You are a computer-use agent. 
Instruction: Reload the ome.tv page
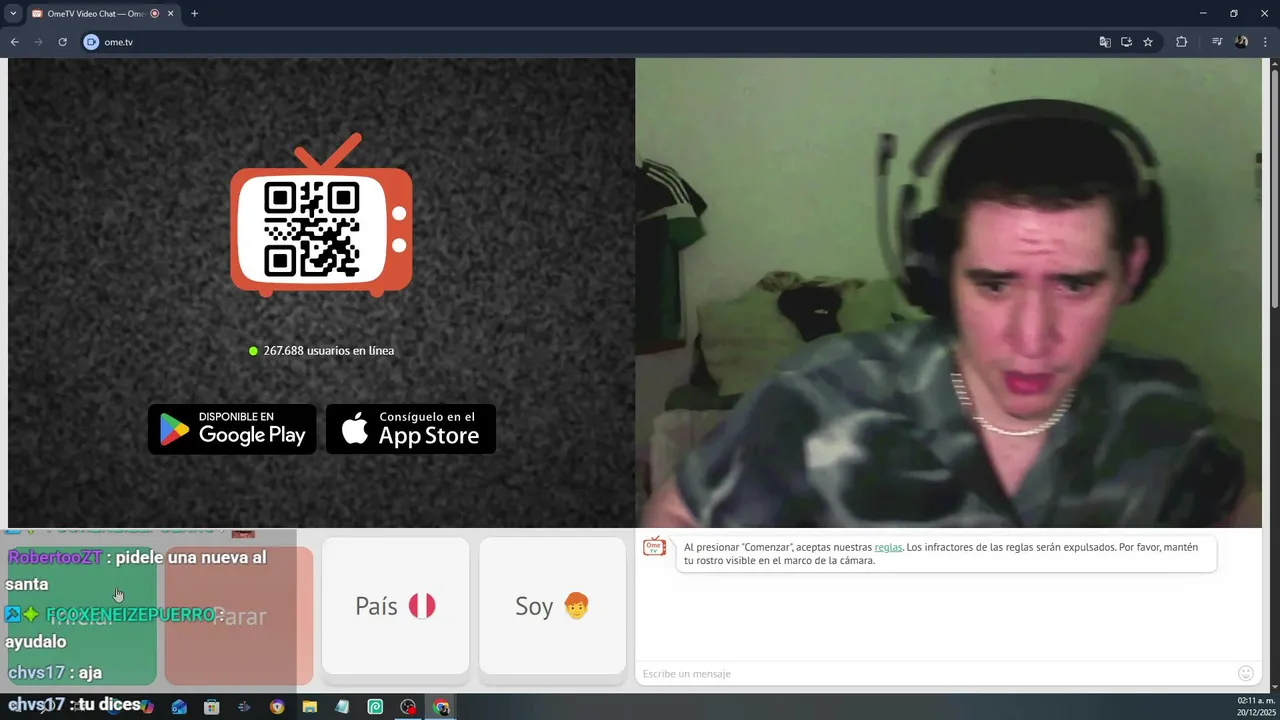(62, 42)
